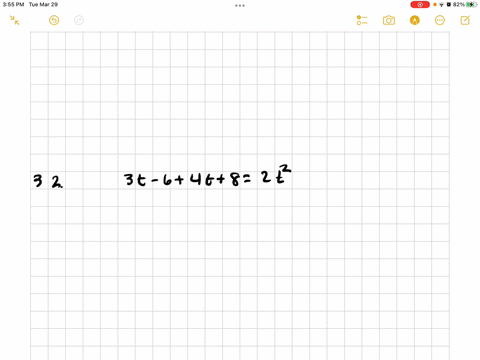Screen dimensions: 480x360
Task: Tap the greyed-out redo arrow
Action: [79, 20]
